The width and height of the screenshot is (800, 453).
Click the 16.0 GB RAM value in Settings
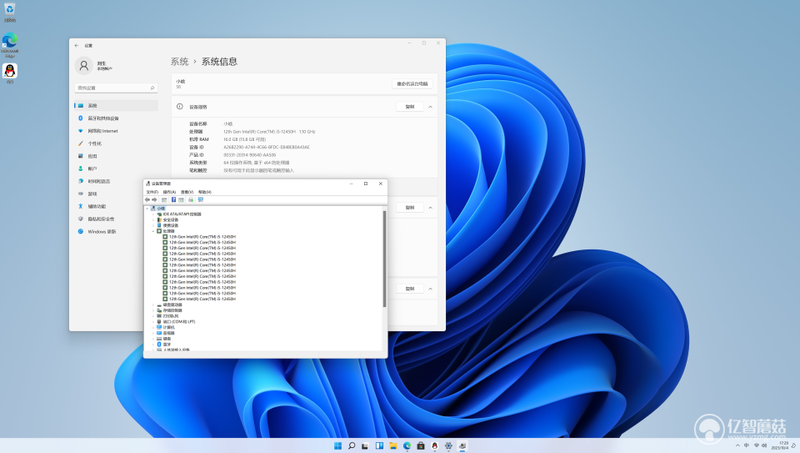(x=244, y=139)
